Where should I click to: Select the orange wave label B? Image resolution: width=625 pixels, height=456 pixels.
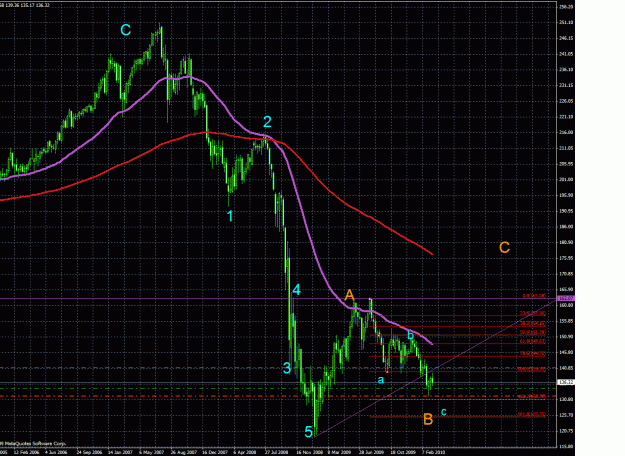tap(428, 419)
